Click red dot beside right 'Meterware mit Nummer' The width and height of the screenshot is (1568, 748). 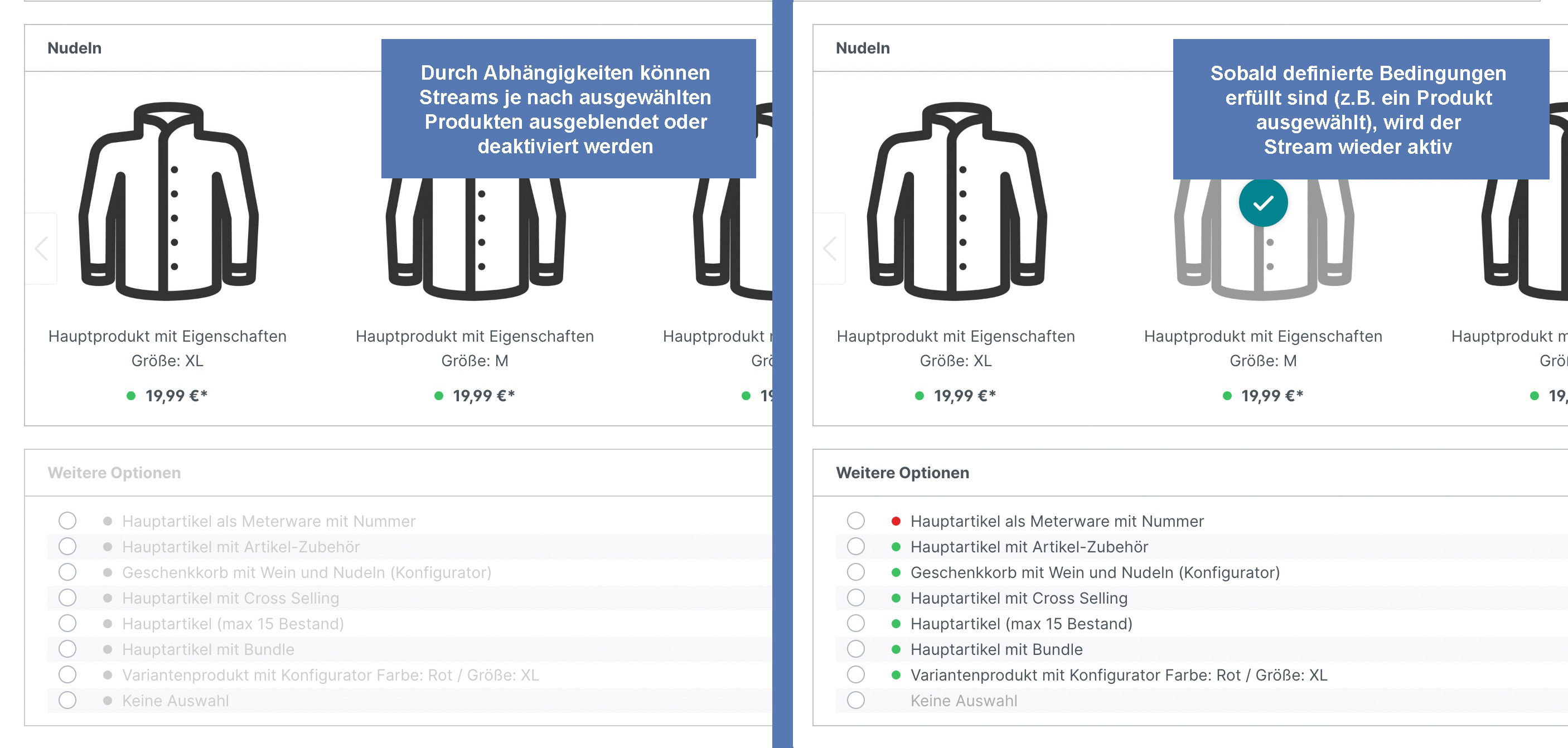(x=896, y=521)
